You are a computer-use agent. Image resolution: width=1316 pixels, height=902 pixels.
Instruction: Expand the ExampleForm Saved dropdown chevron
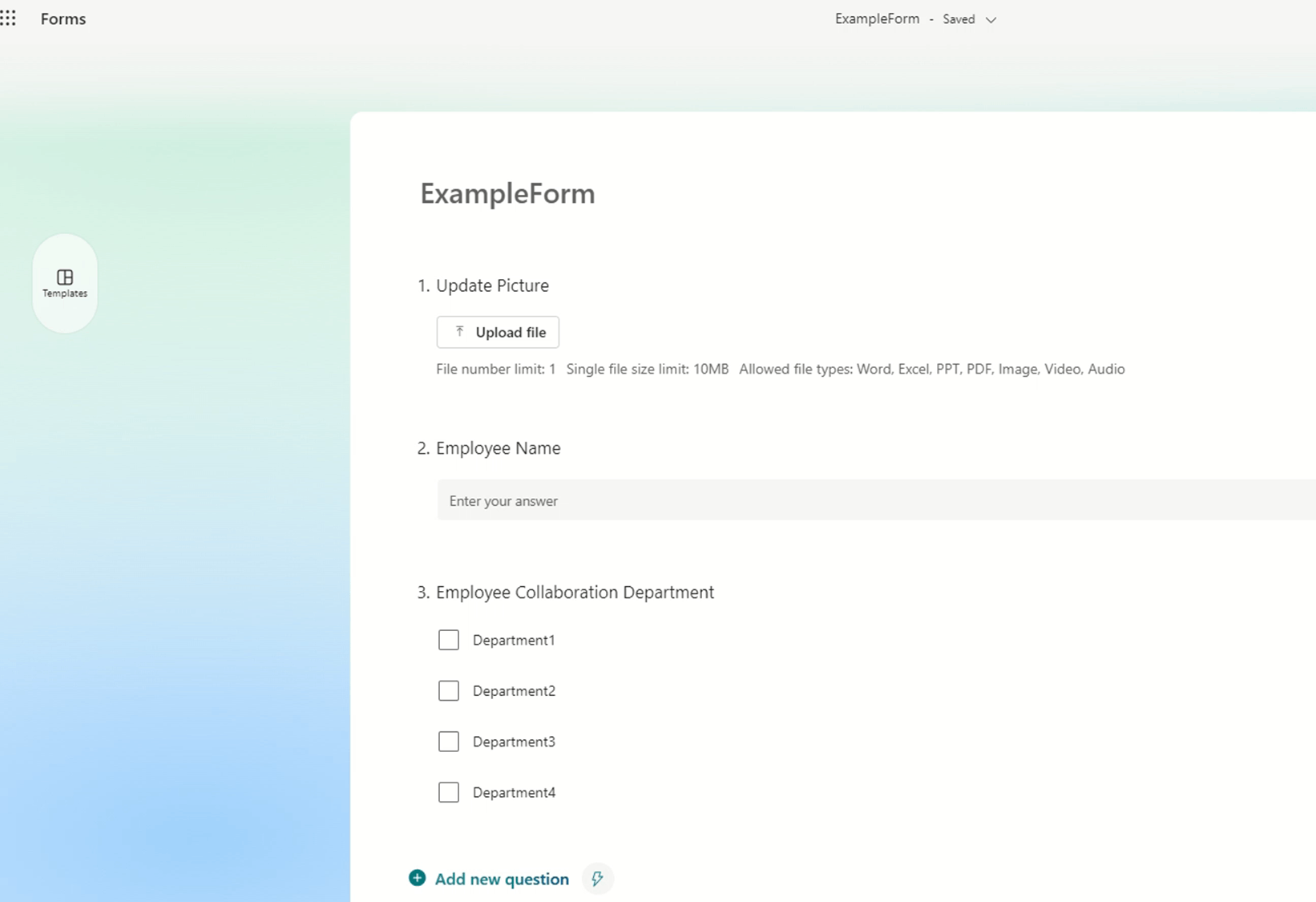(x=991, y=20)
